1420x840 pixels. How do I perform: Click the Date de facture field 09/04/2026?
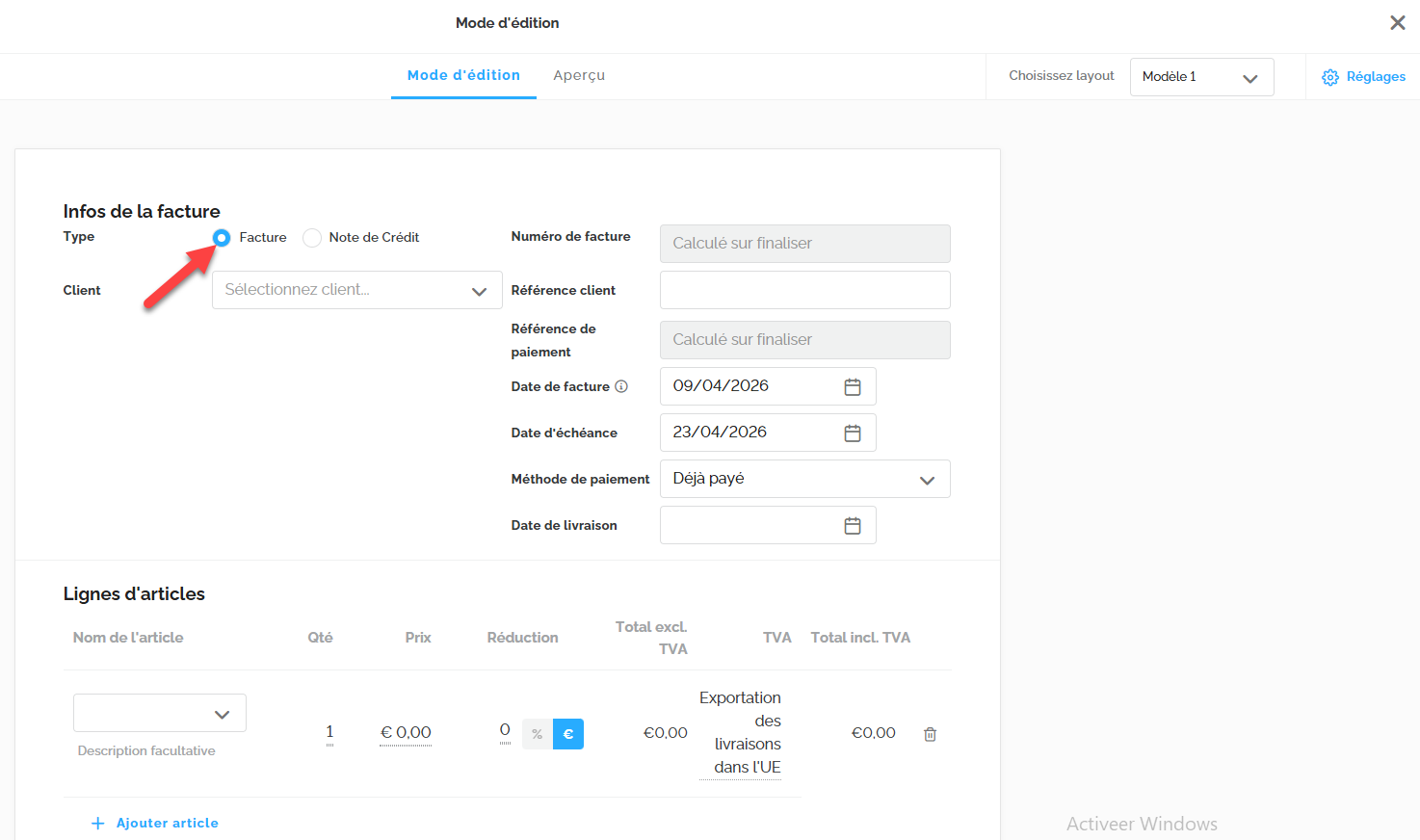[x=768, y=386]
